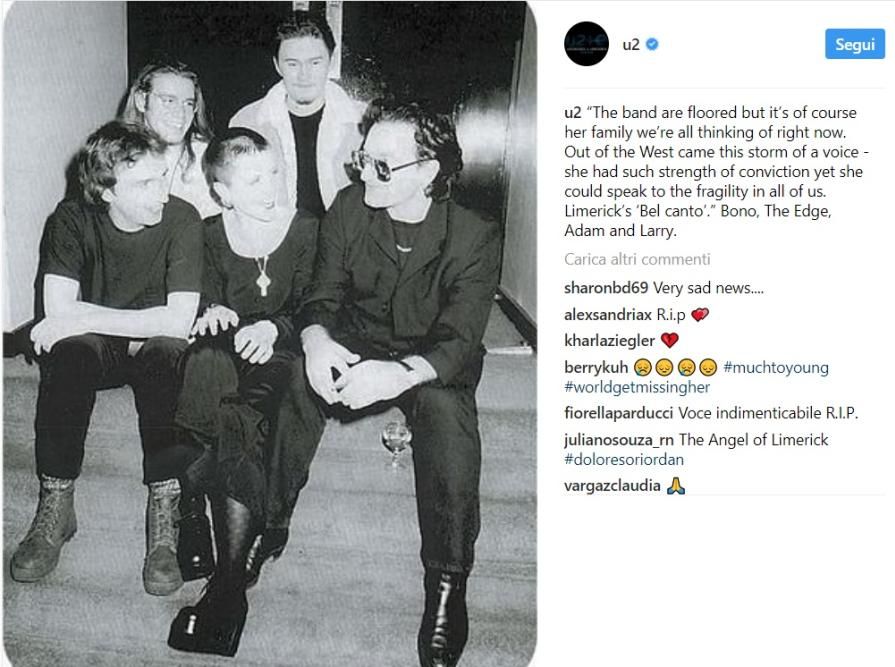895x667 pixels.
Task: Open julianosouza_rn's profile
Action: point(619,440)
